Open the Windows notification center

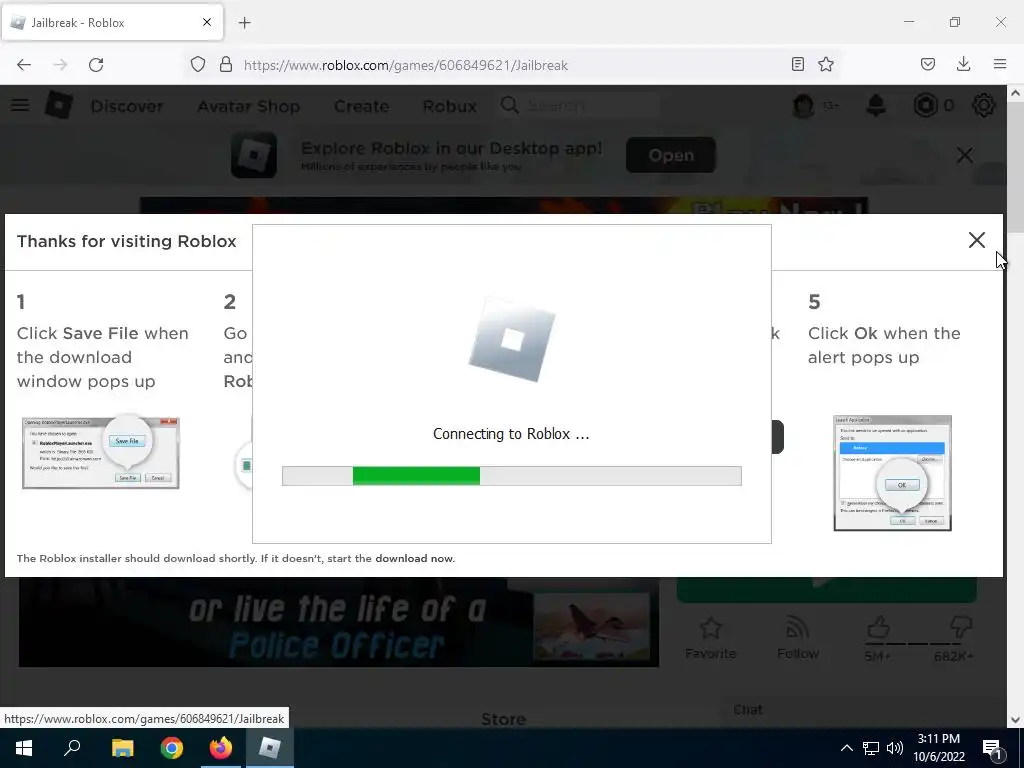(x=993, y=748)
